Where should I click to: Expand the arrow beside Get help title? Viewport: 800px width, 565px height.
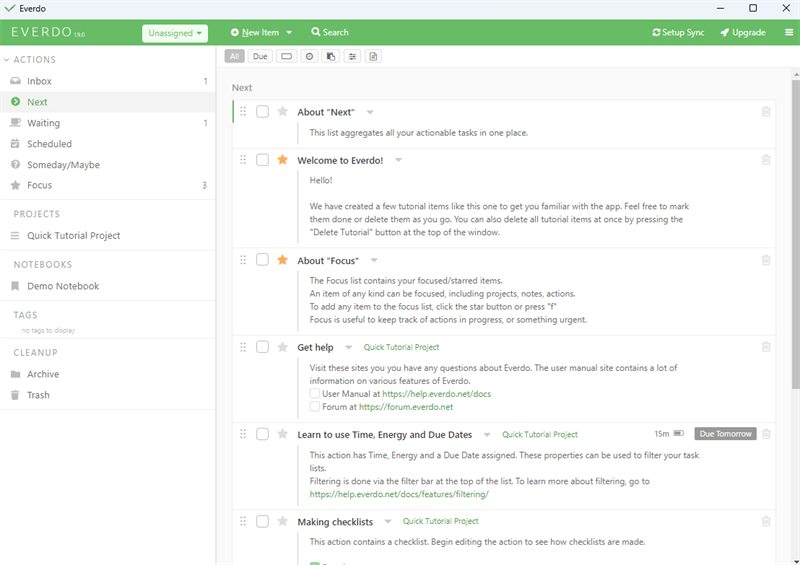[348, 347]
